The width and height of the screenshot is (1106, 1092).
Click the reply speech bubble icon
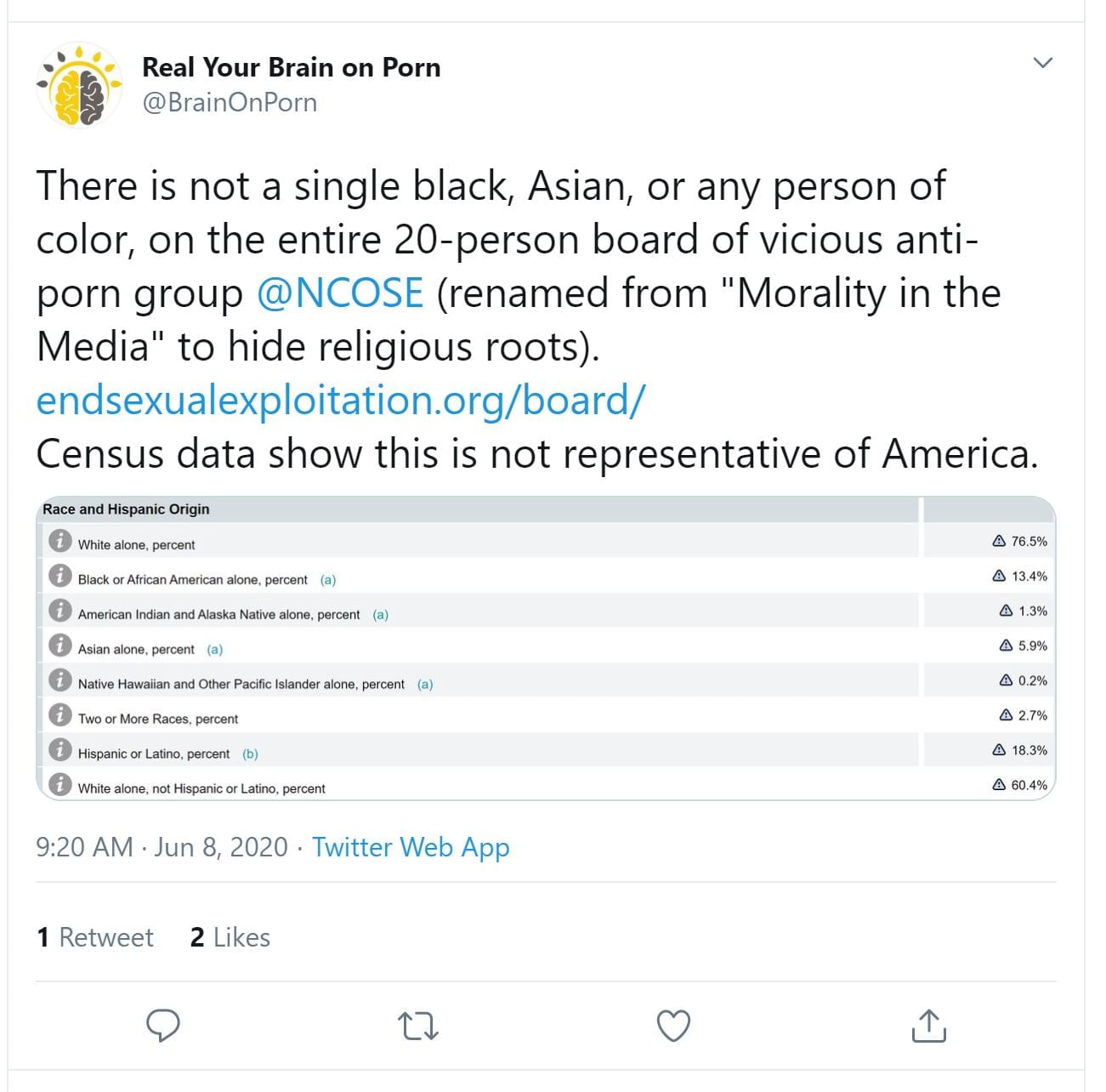coord(163,1026)
